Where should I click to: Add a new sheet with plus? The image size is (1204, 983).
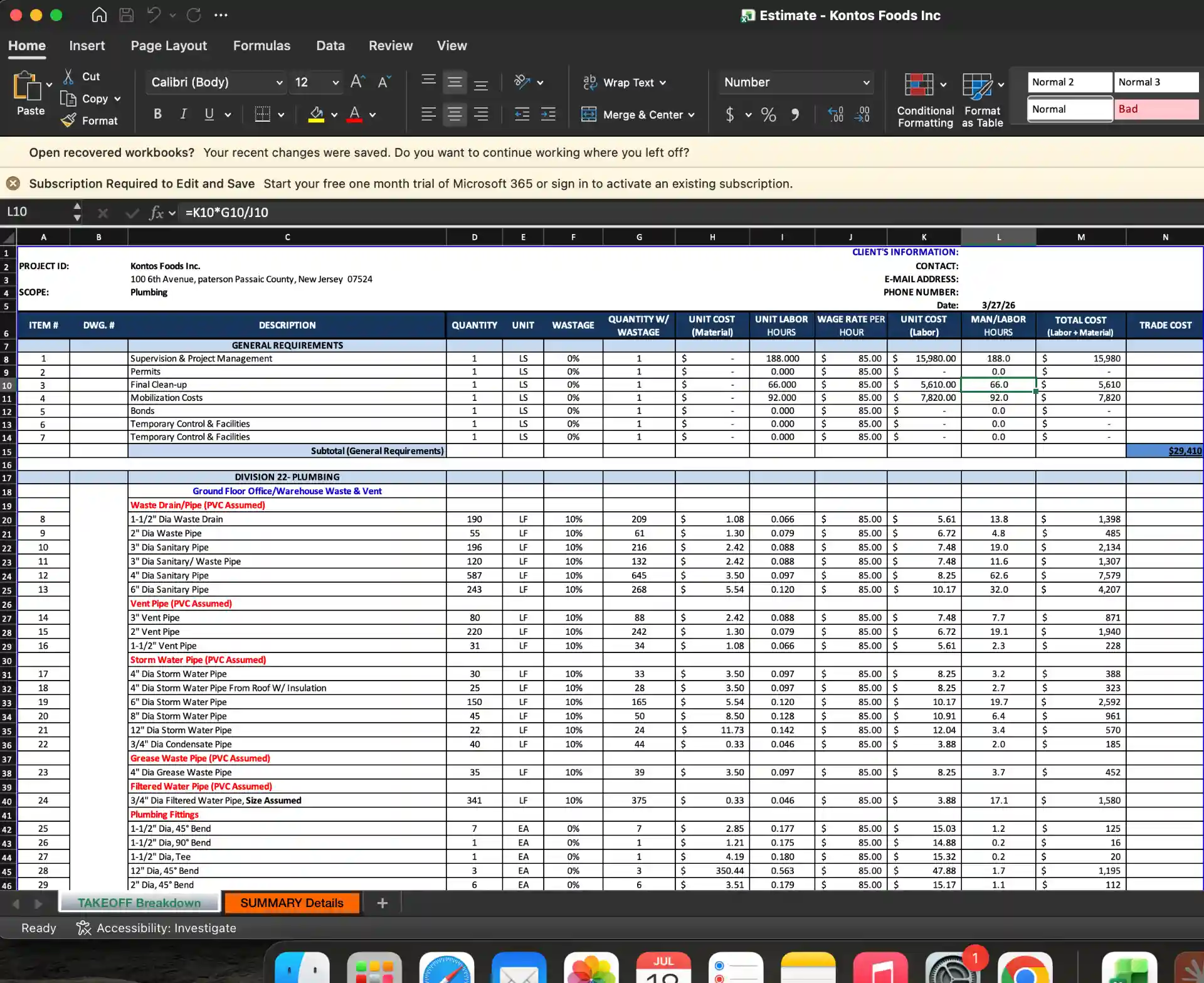382,903
